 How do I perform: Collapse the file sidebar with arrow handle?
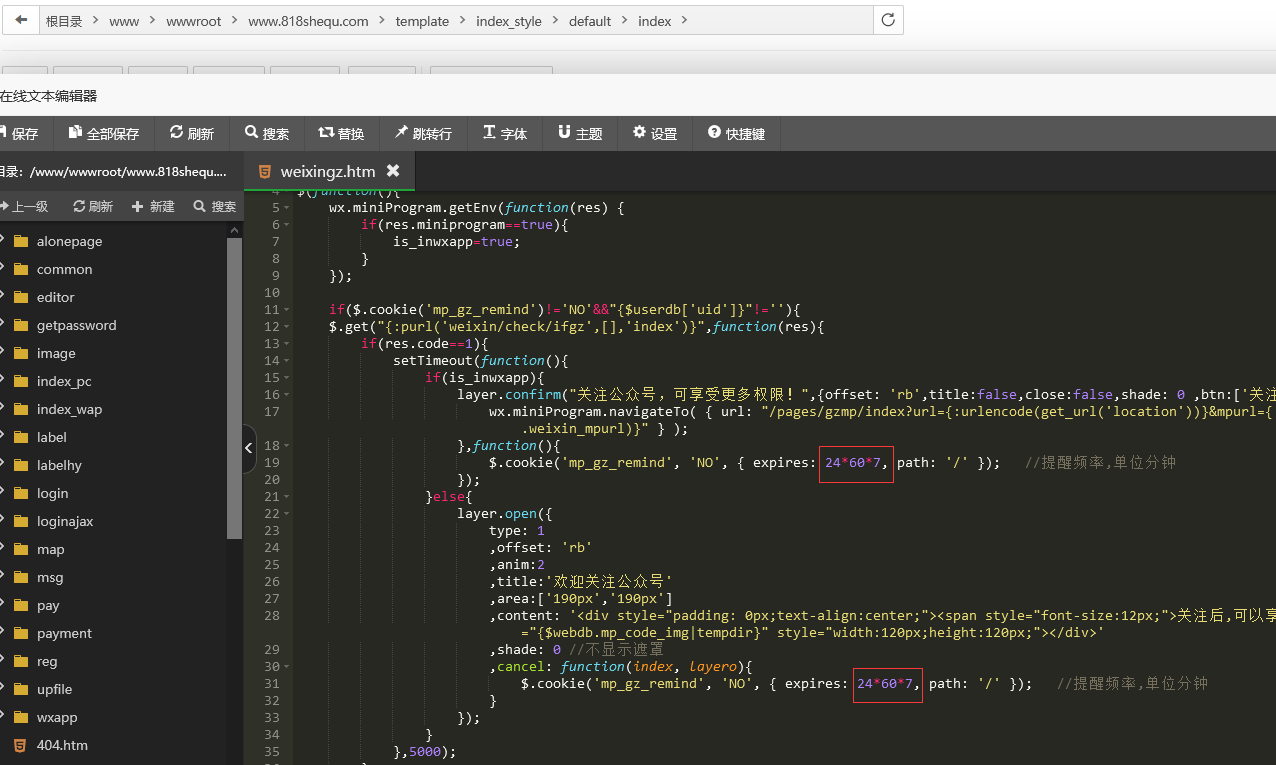coord(249,449)
